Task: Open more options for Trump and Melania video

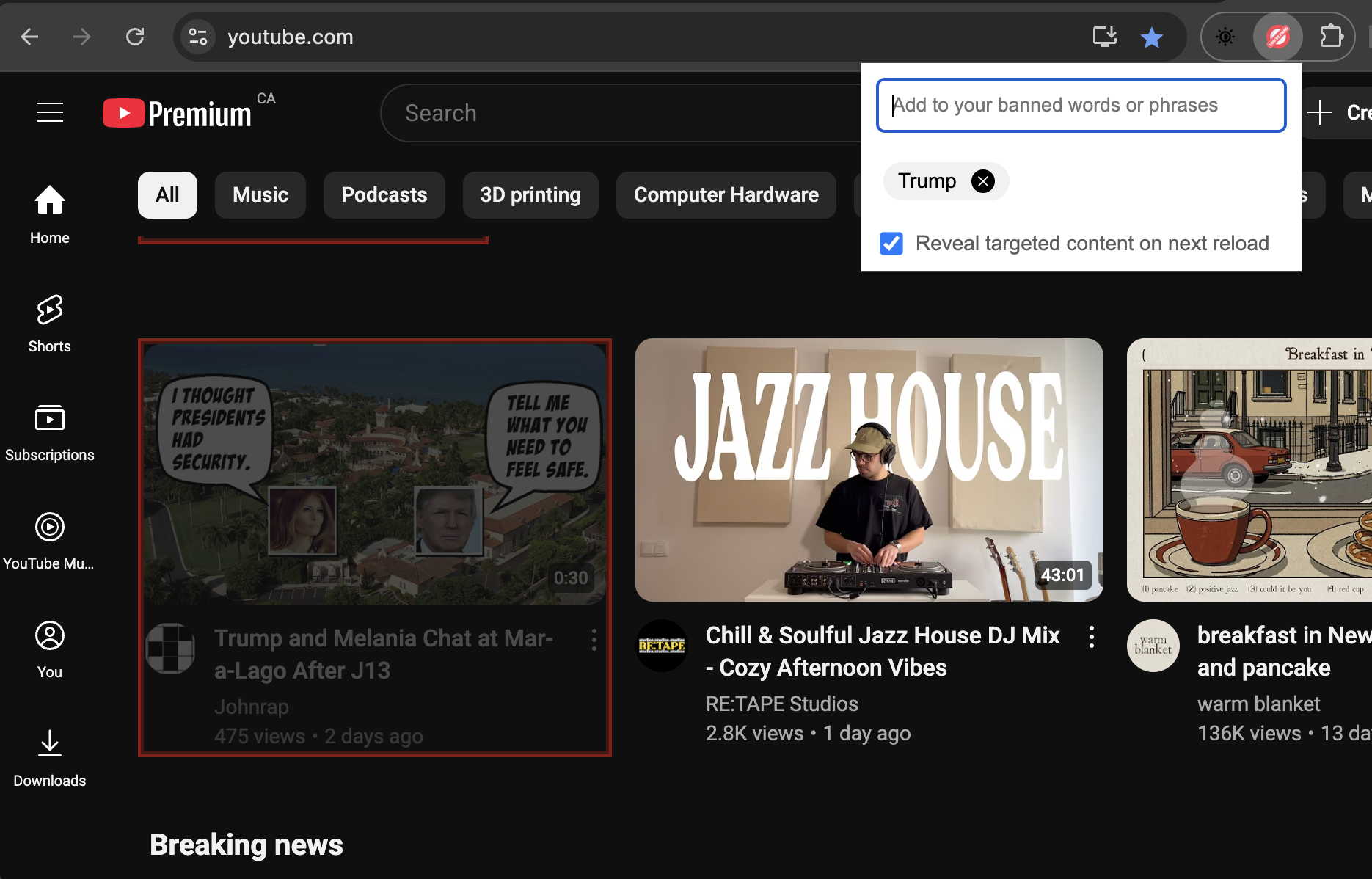Action: (x=594, y=640)
